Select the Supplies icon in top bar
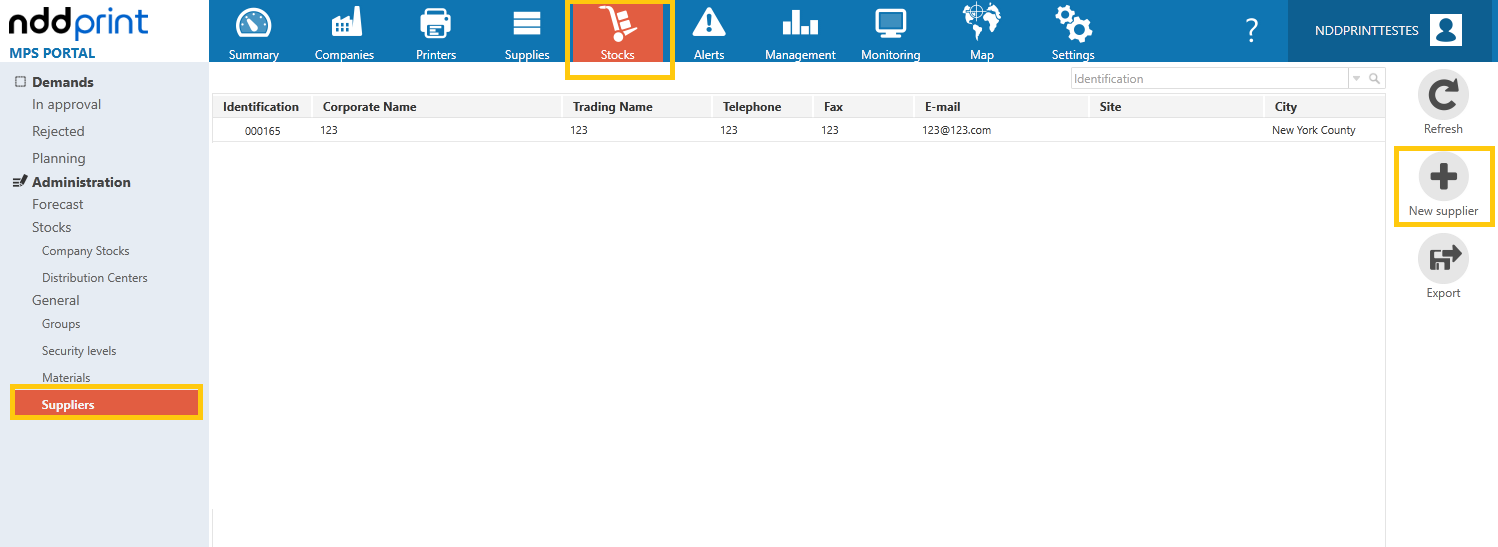Image resolution: width=1498 pixels, height=547 pixels. coord(527,24)
